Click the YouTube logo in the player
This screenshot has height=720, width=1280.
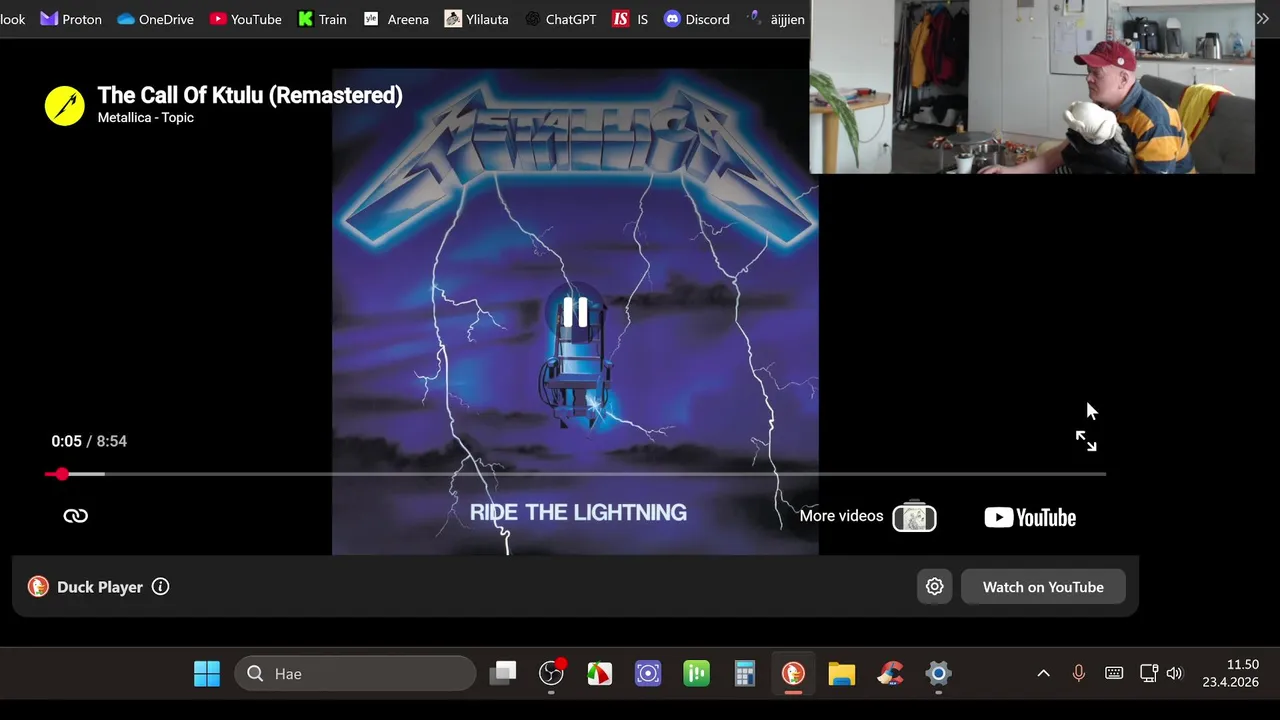[1030, 517]
